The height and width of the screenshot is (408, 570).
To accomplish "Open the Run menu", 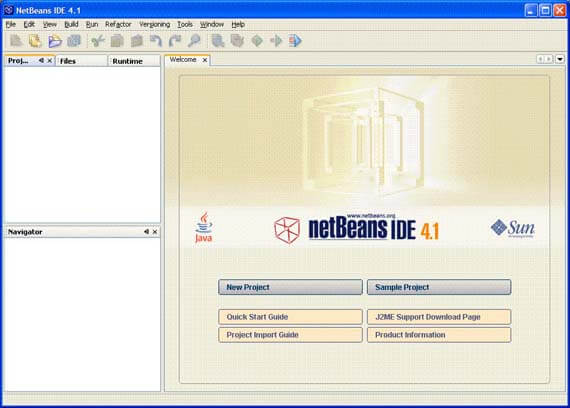I will (x=92, y=24).
